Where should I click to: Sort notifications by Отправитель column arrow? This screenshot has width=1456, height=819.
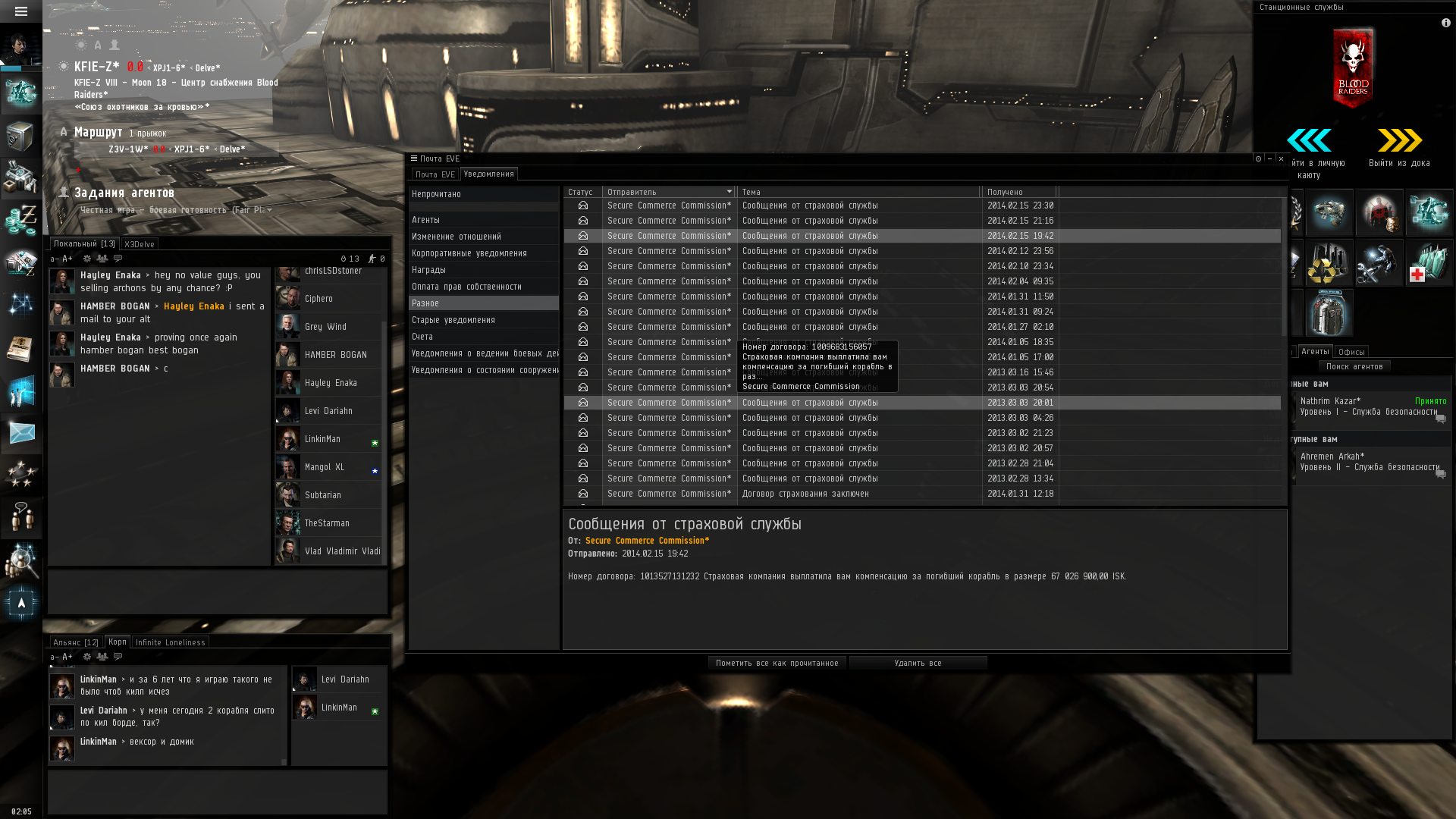[730, 192]
